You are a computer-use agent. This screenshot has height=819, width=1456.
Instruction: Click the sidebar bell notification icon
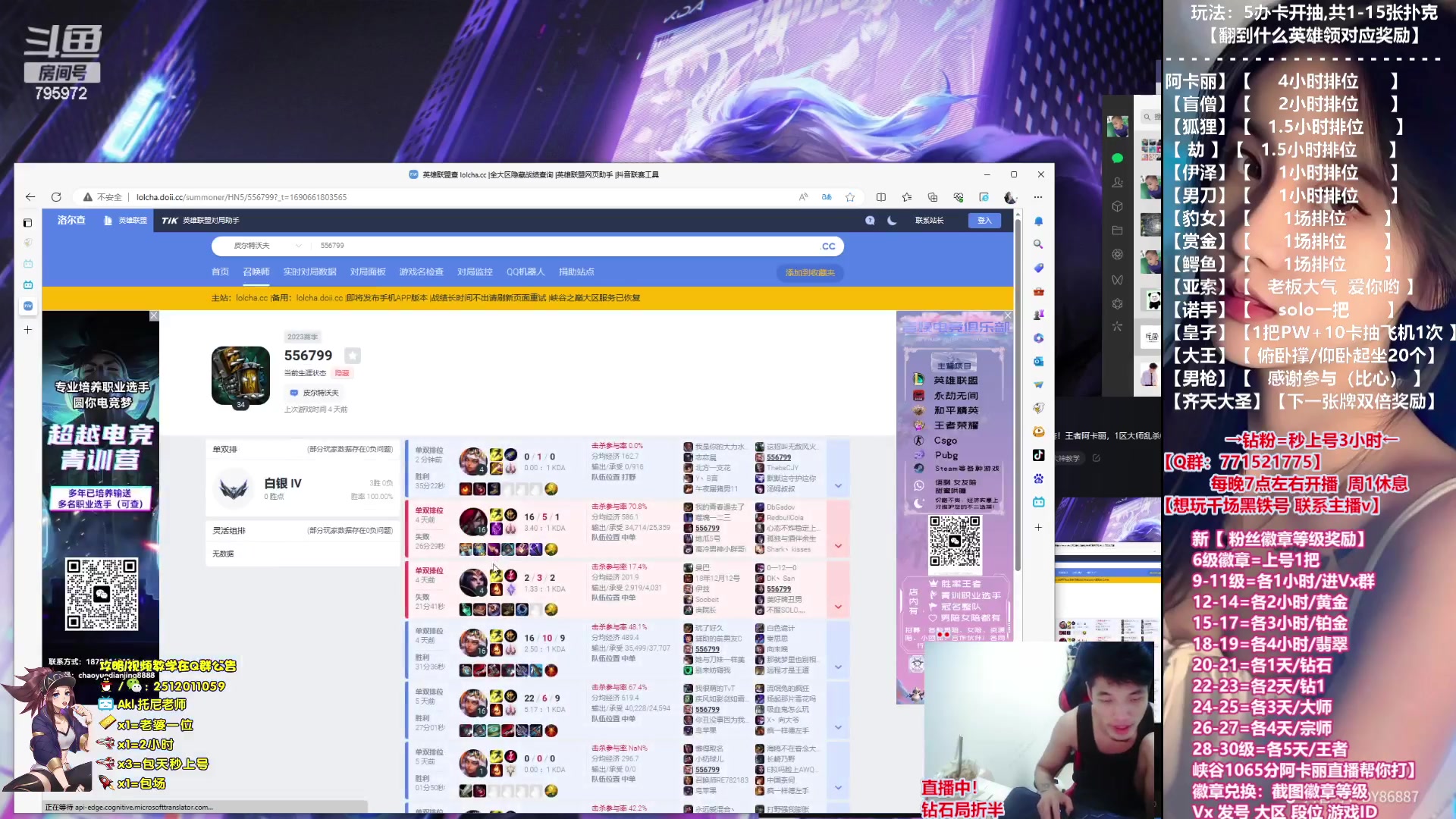[1038, 221]
